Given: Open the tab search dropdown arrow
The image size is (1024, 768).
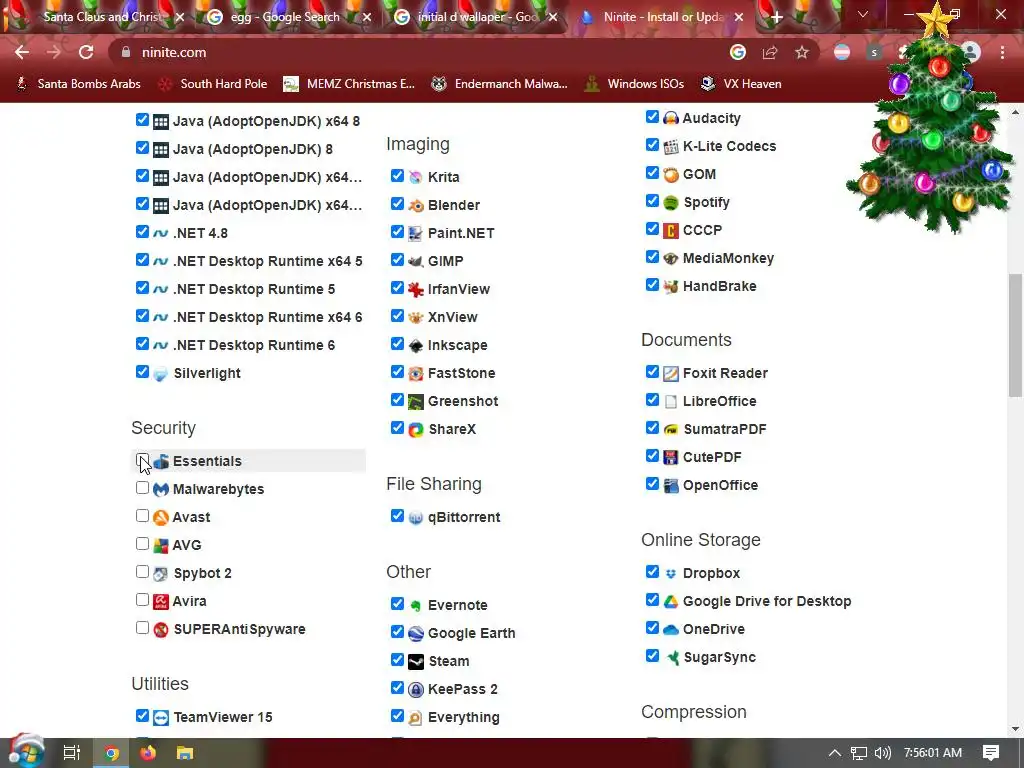Looking at the screenshot, I should [863, 14].
